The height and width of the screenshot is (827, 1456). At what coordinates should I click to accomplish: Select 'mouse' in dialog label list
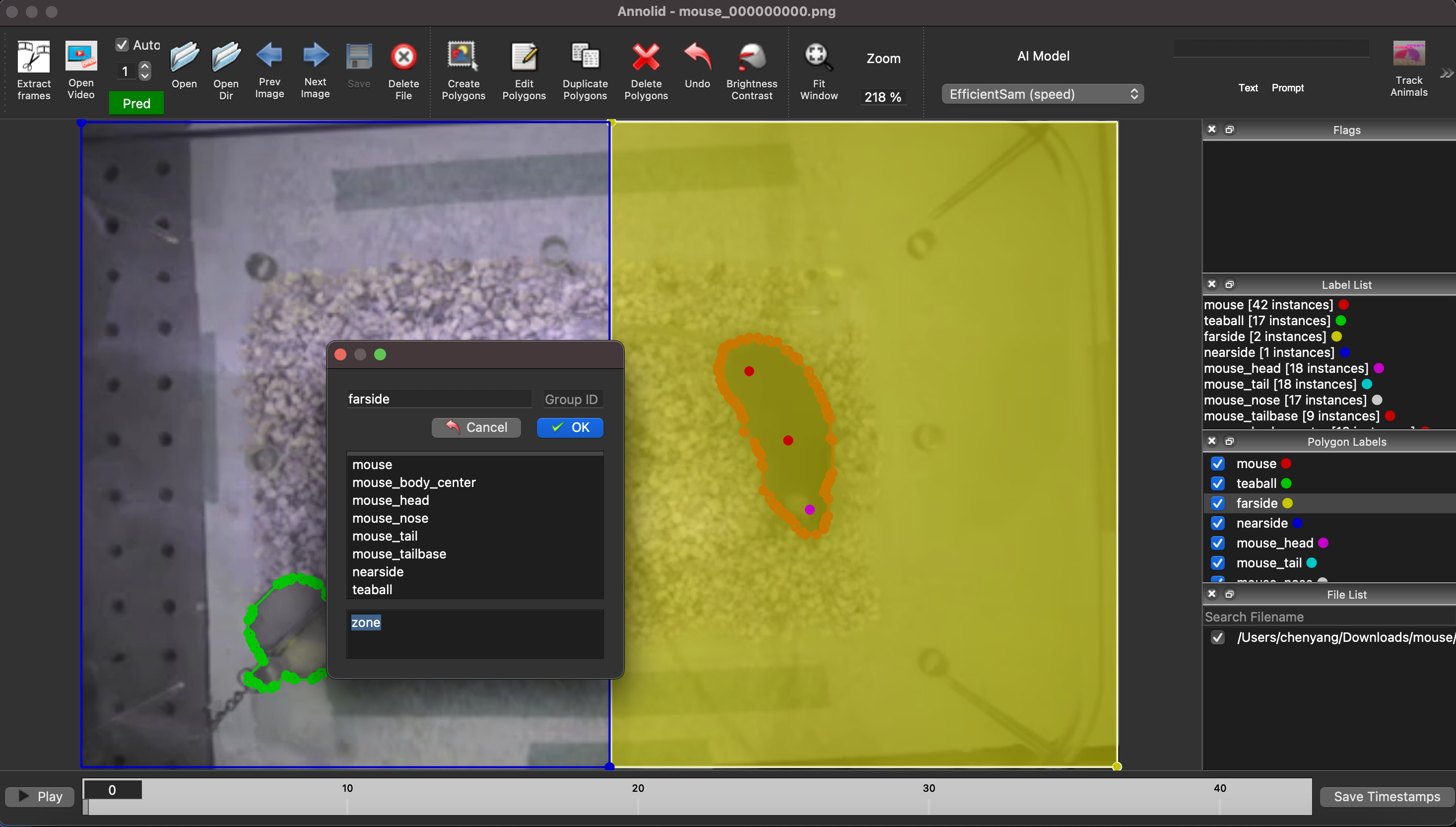(x=474, y=465)
